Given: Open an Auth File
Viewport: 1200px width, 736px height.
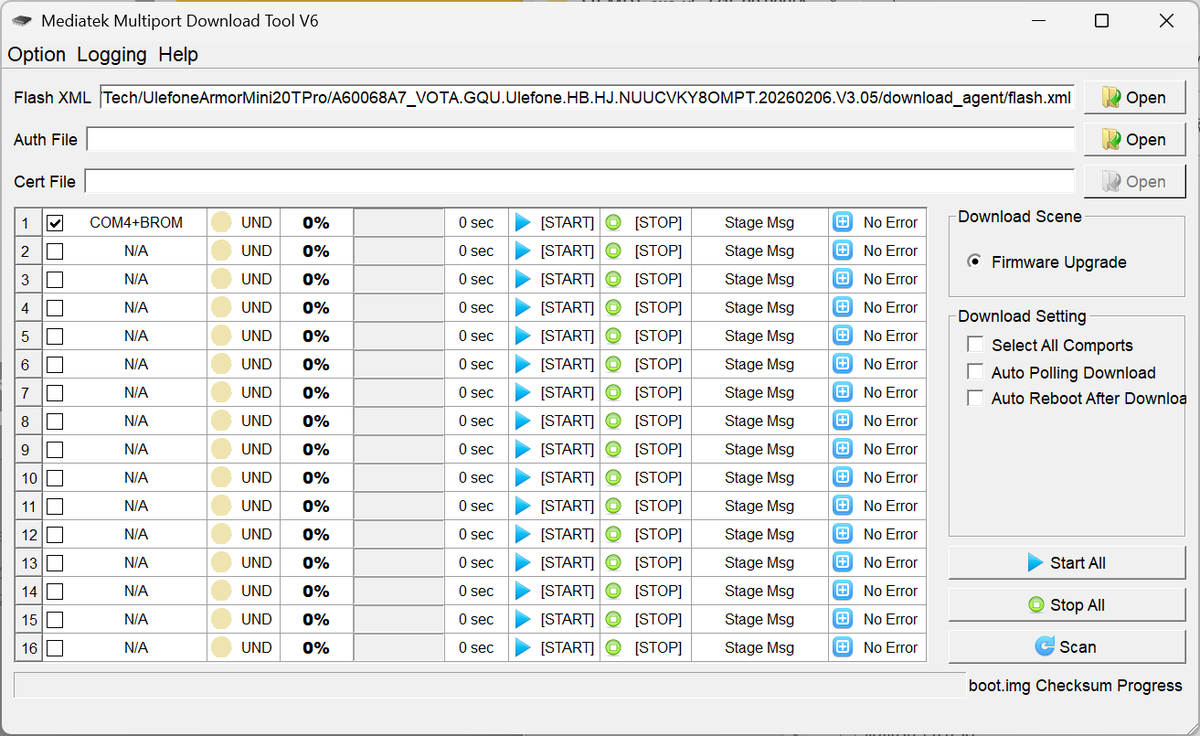Looking at the screenshot, I should [1135, 139].
